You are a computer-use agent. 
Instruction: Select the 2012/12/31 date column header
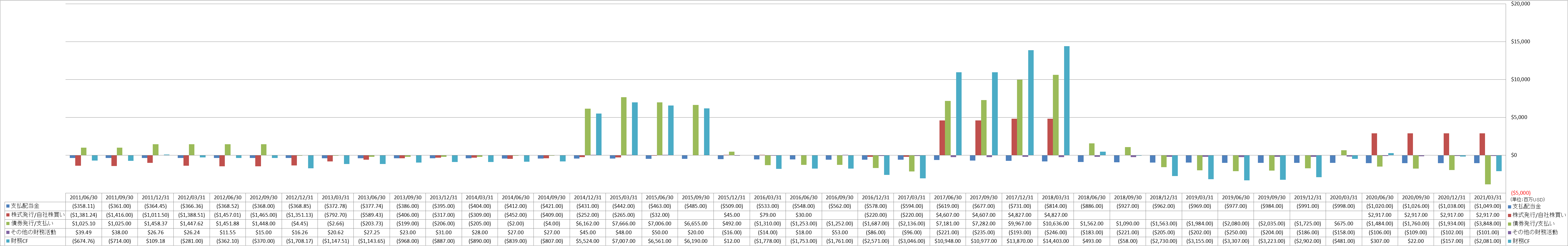[x=299, y=198]
